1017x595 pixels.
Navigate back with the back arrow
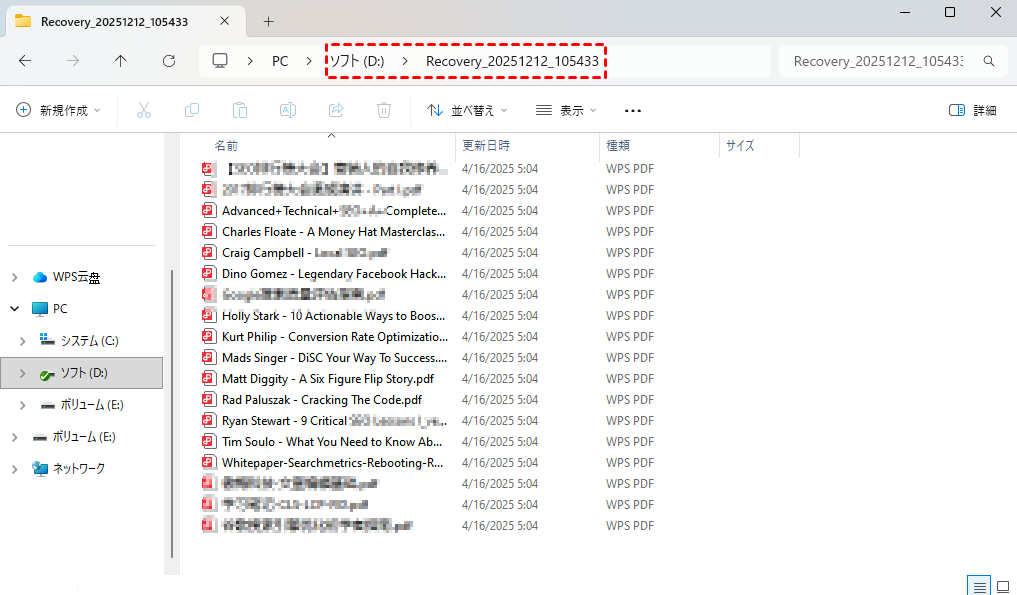pyautogui.click(x=25, y=61)
